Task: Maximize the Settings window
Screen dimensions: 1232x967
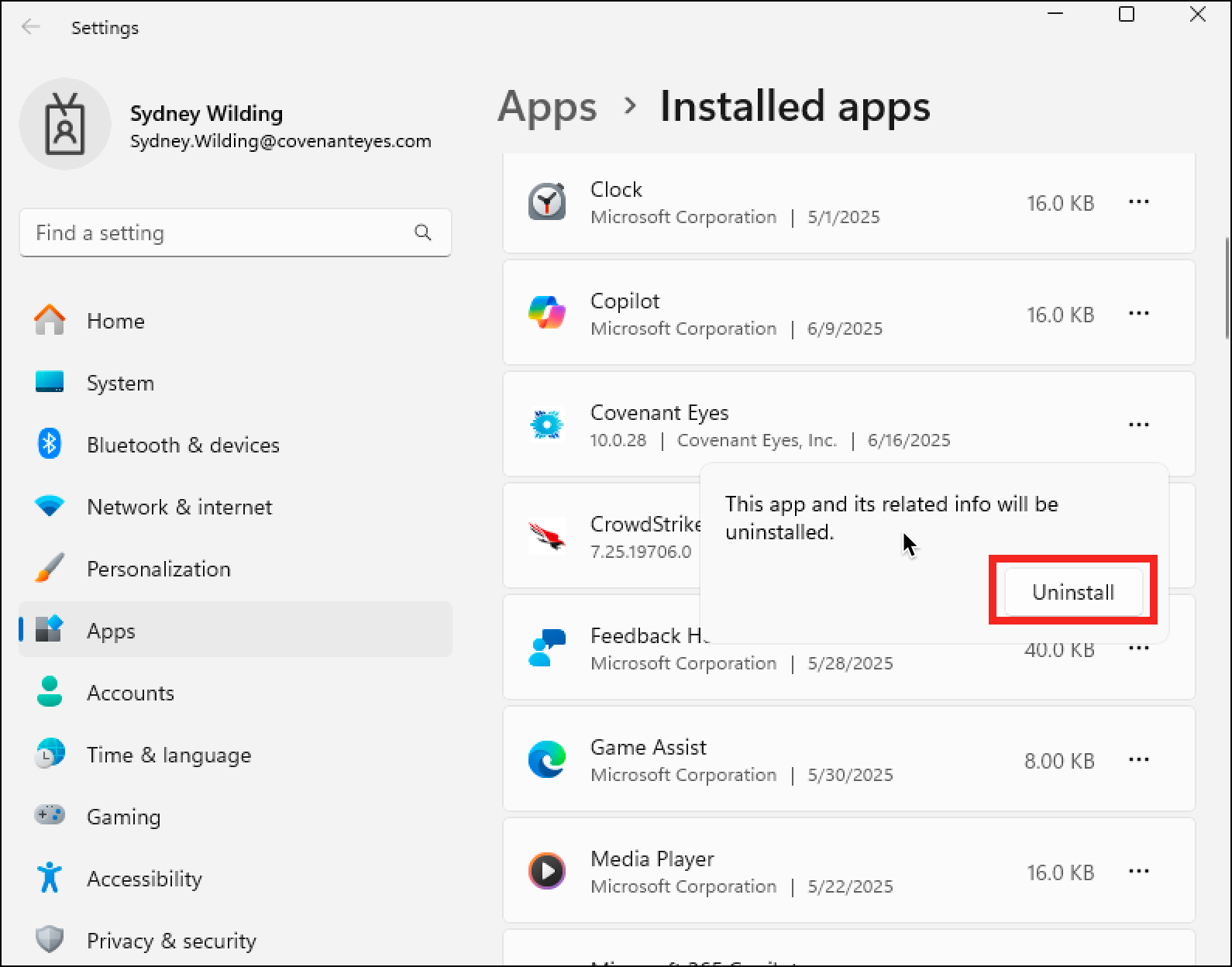Action: 1127,14
